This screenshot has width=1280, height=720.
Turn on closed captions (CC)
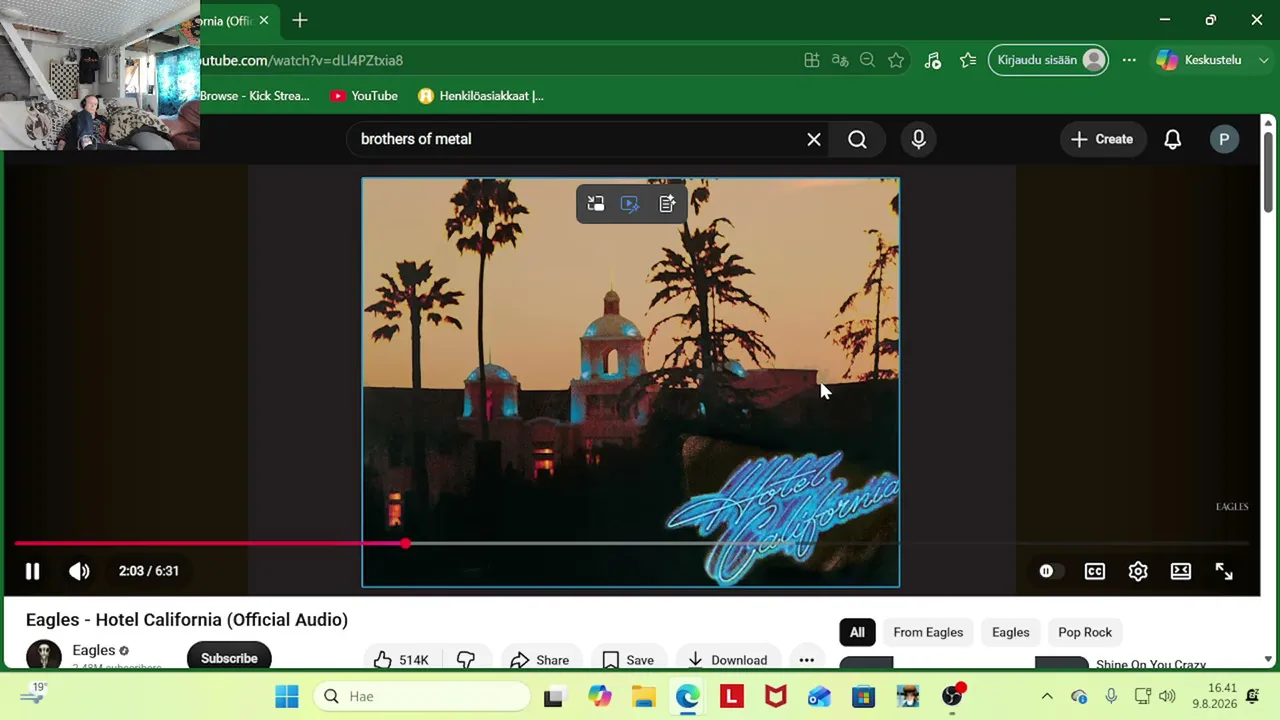coord(1095,571)
